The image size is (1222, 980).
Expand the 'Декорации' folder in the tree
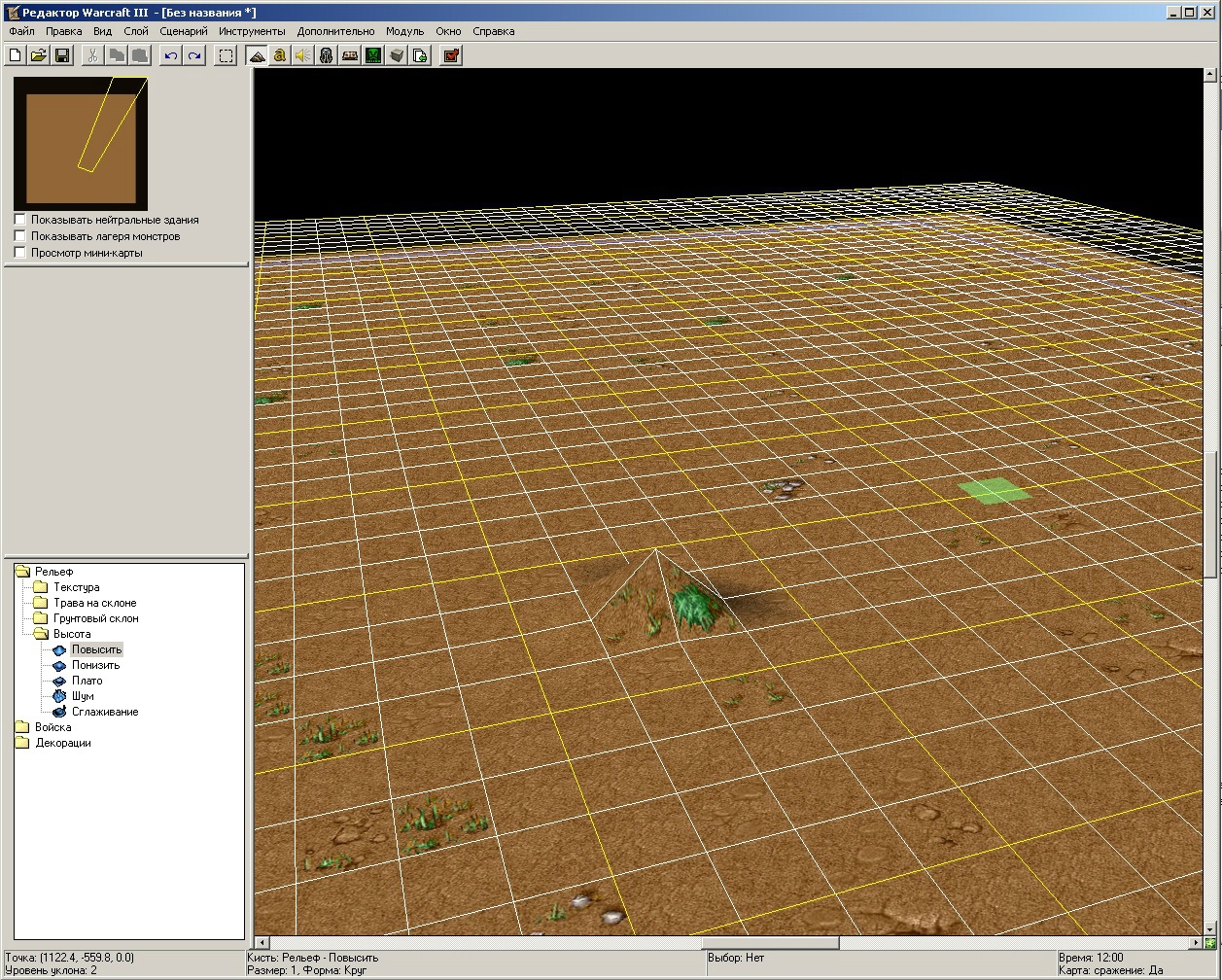62,743
